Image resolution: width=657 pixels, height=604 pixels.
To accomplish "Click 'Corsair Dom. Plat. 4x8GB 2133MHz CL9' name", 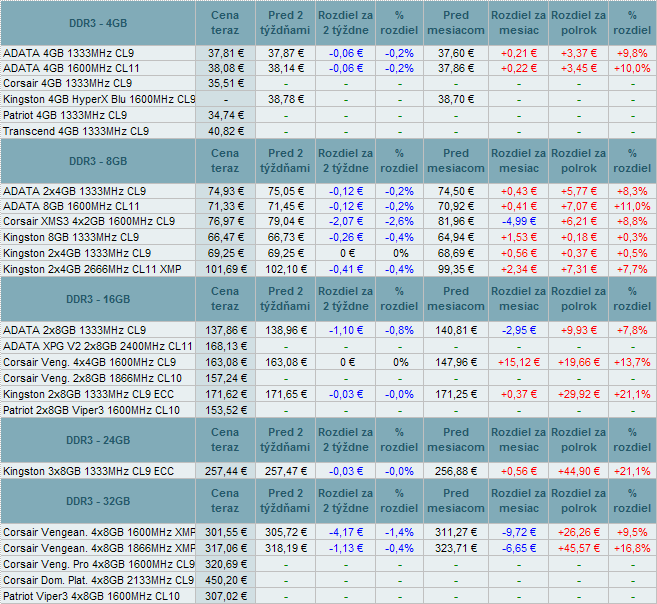I will coord(98,580).
